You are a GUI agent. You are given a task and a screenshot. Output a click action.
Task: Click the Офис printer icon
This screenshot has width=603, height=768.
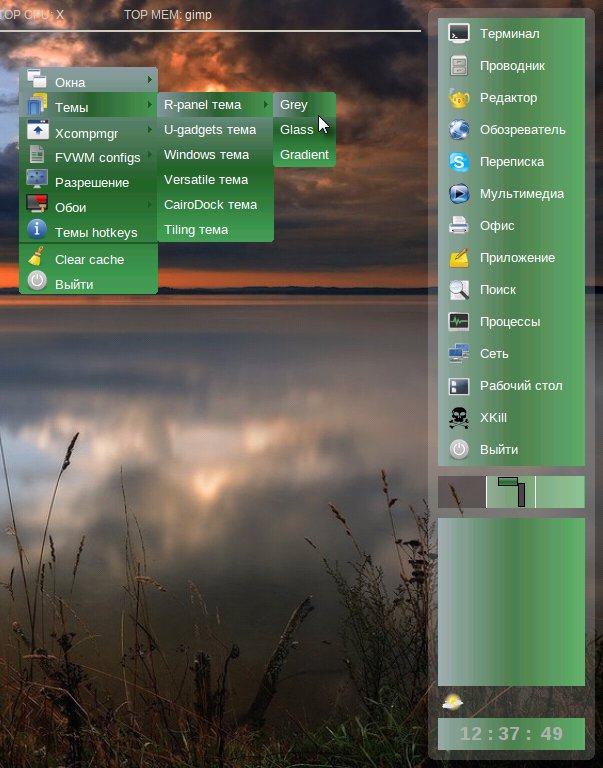[x=459, y=226]
